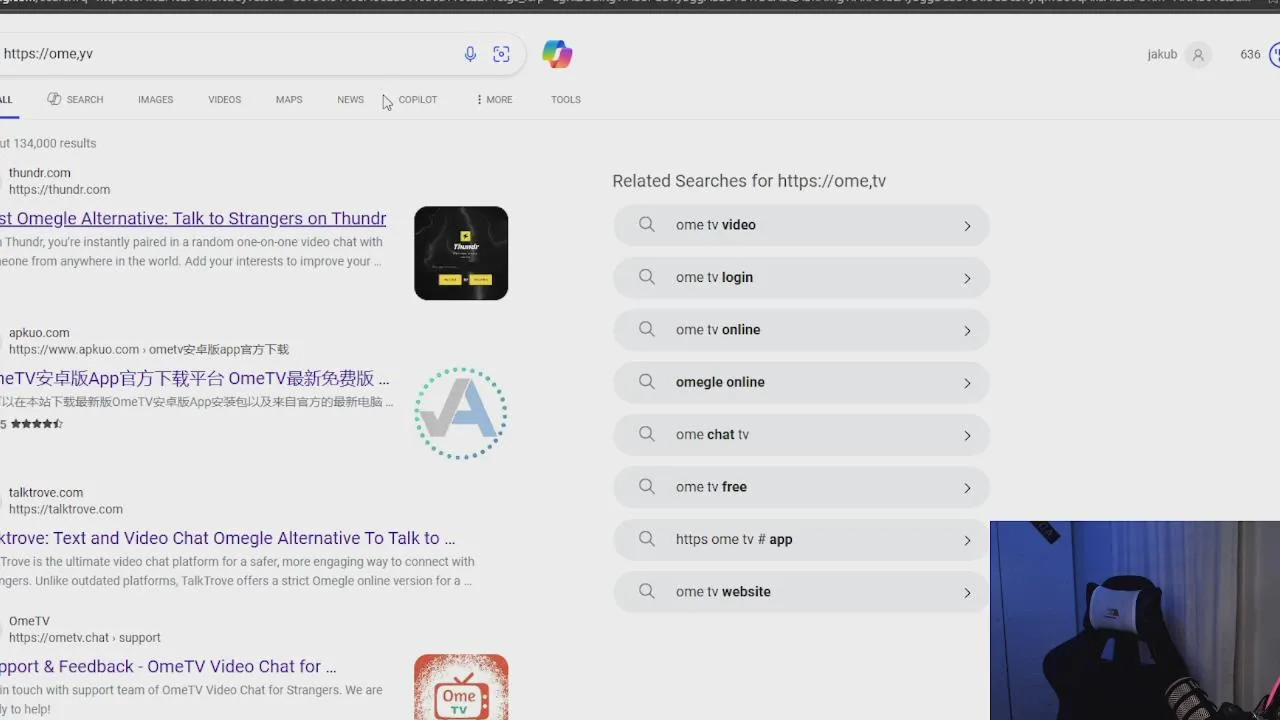The width and height of the screenshot is (1280, 720).
Task: Select related search 'ome tv online'
Action: point(801,330)
